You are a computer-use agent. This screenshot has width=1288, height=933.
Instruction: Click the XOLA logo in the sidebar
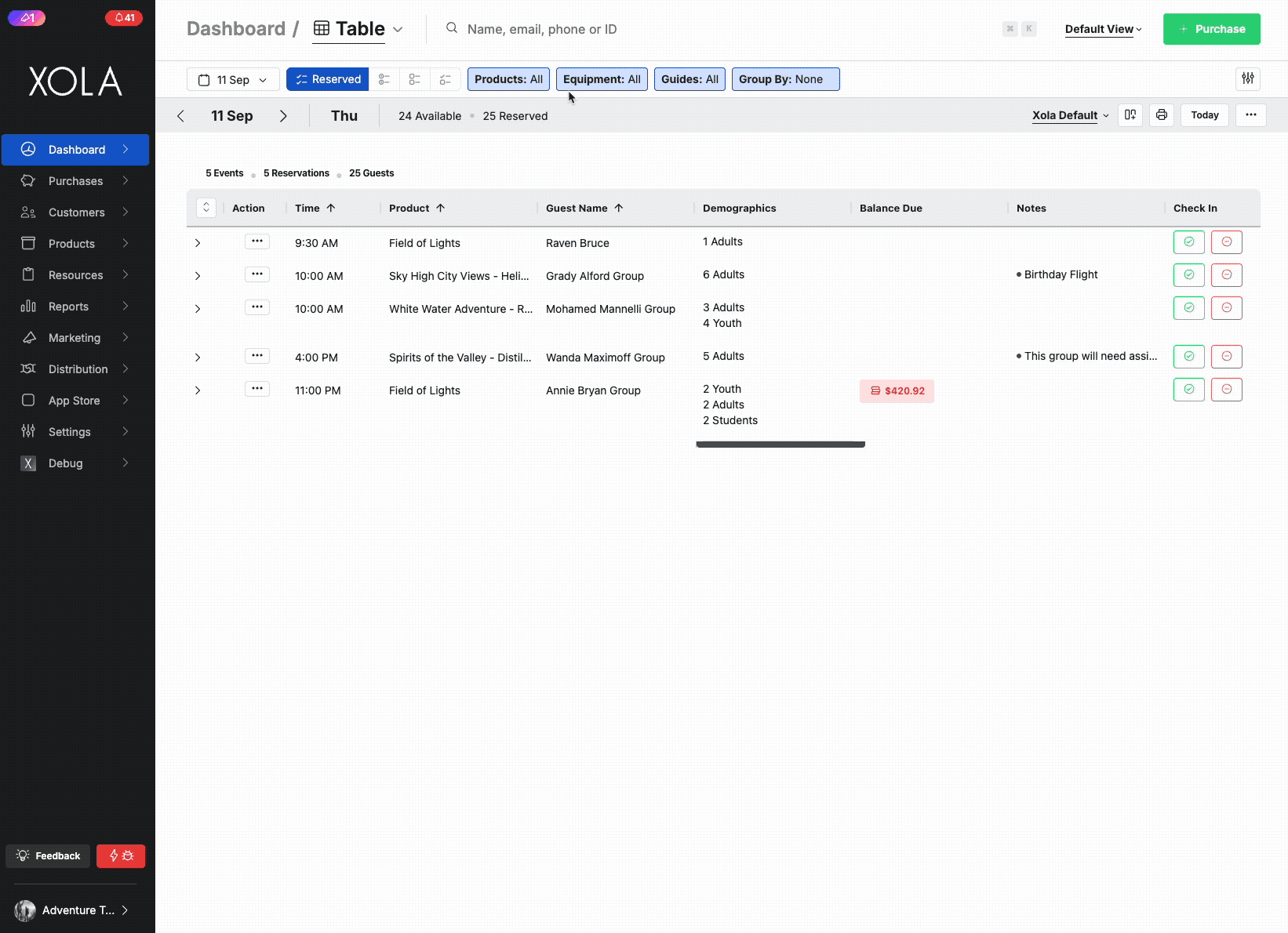(75, 81)
